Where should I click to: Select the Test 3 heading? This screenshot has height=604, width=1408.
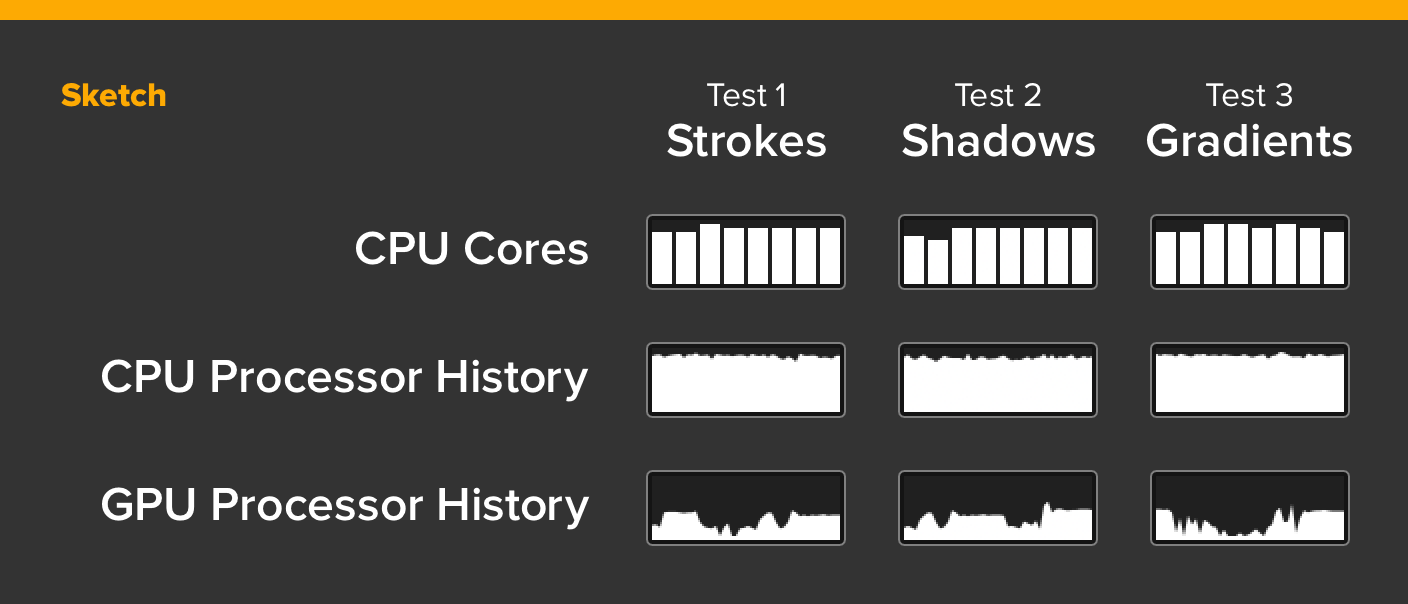pyautogui.click(x=1249, y=95)
